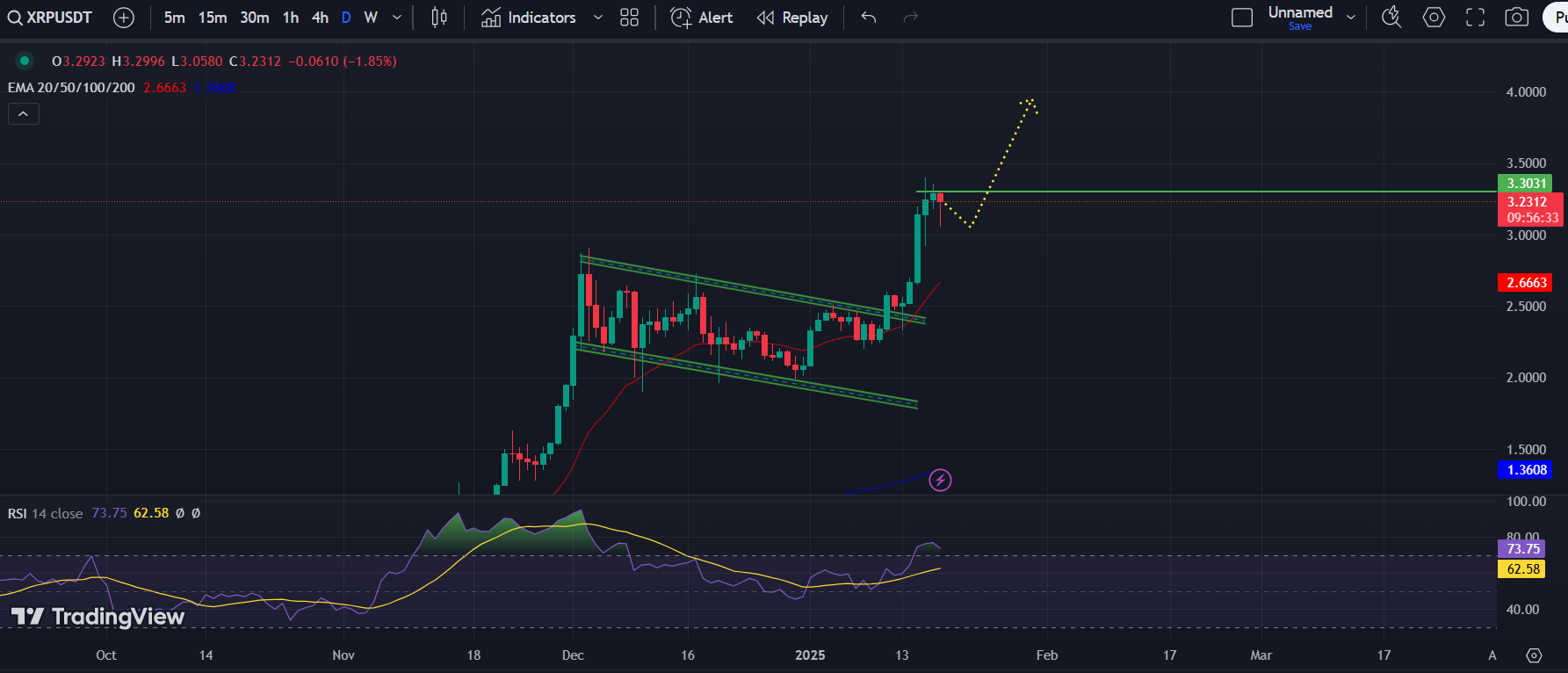Click the purple RSI 73.75 value label
Image resolution: width=1568 pixels, height=673 pixels.
click(1523, 549)
